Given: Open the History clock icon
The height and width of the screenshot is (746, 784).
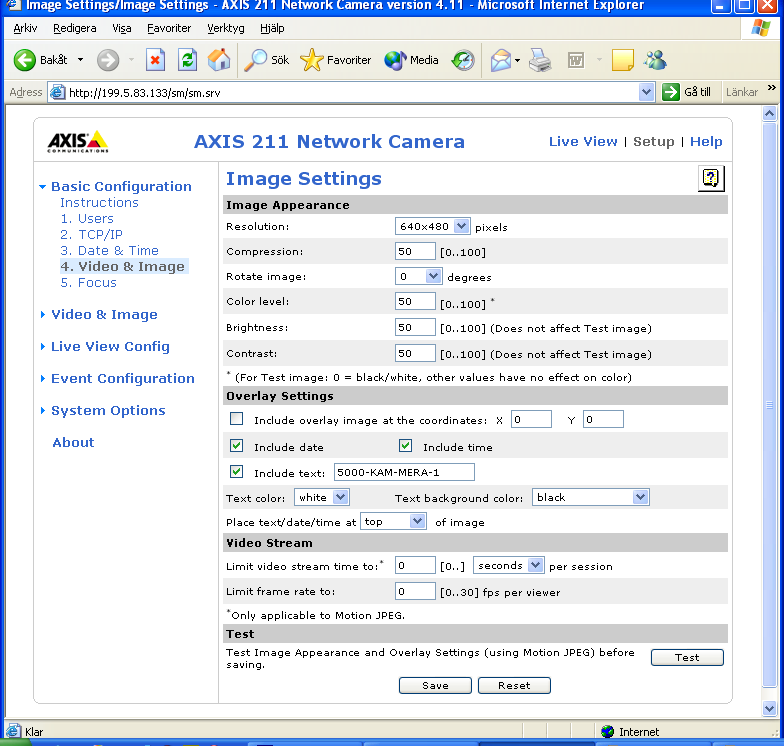Looking at the screenshot, I should pyautogui.click(x=463, y=60).
